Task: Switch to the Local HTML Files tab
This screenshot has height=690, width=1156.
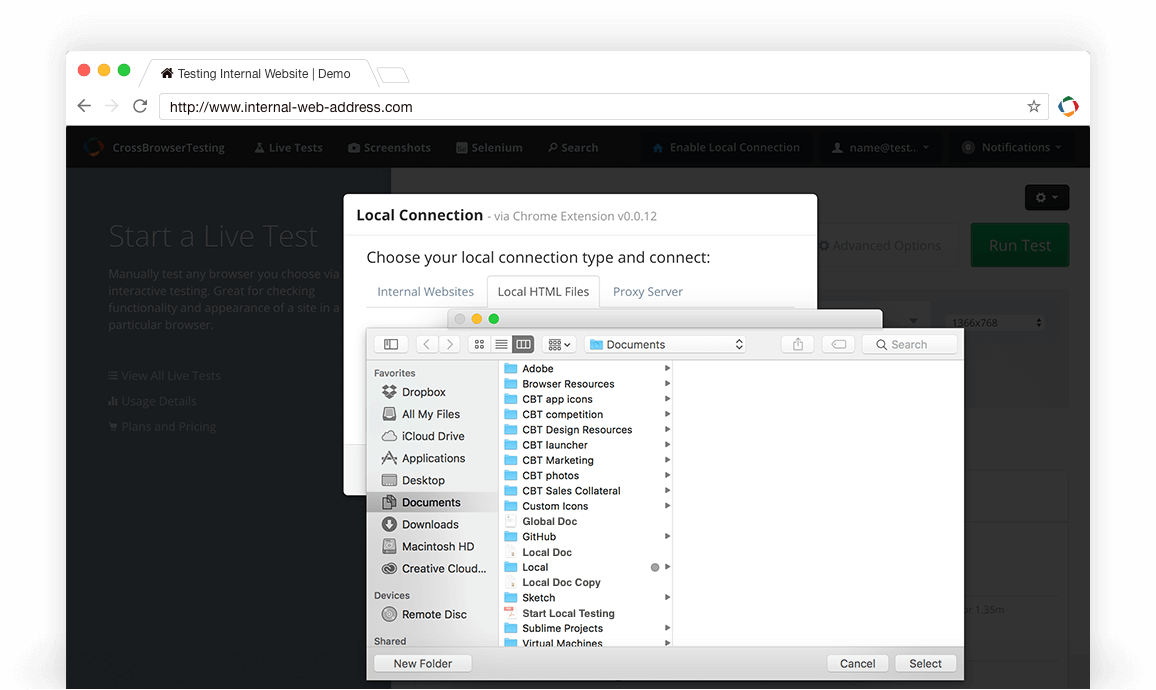Action: pyautogui.click(x=543, y=291)
